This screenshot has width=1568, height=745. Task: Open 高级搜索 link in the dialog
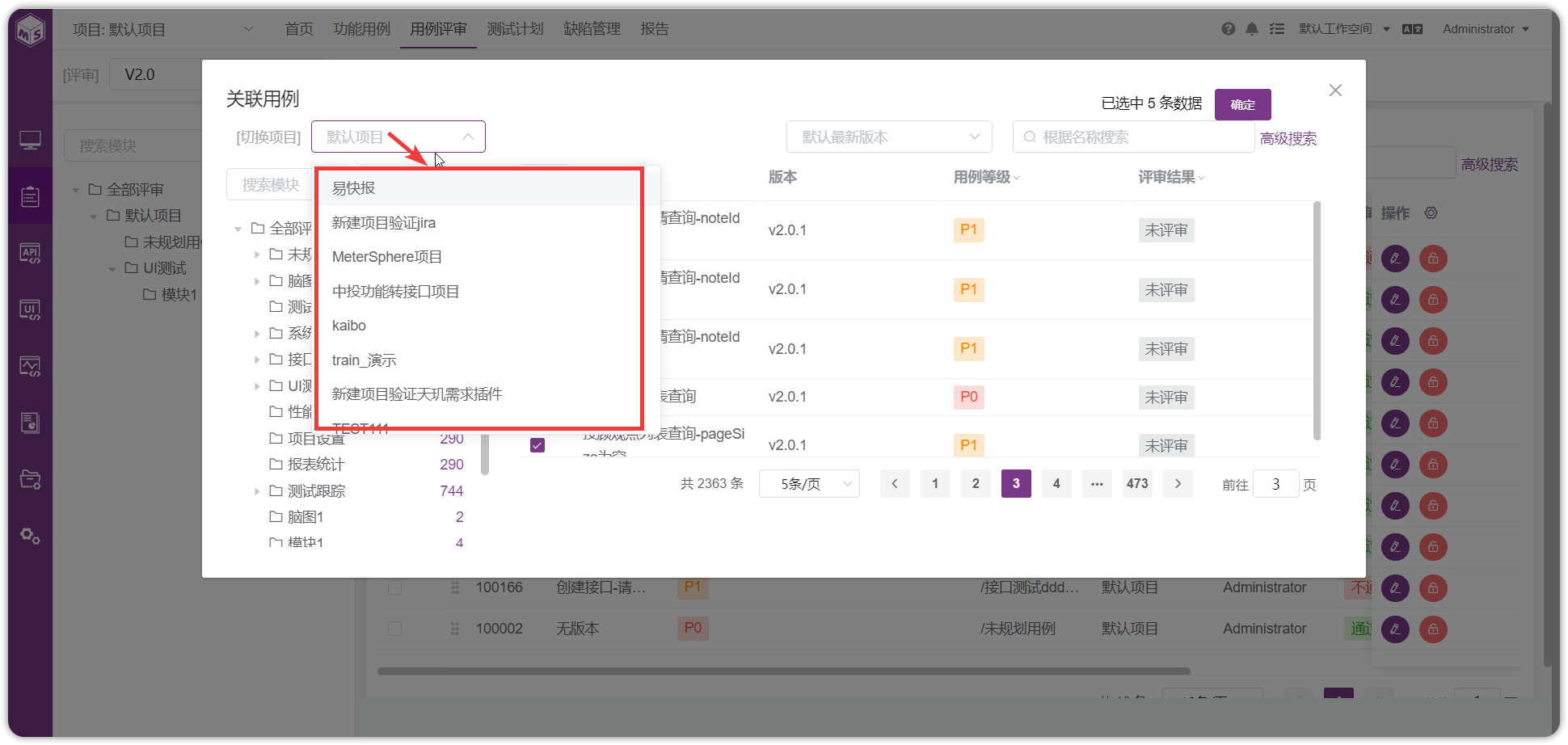(1288, 138)
